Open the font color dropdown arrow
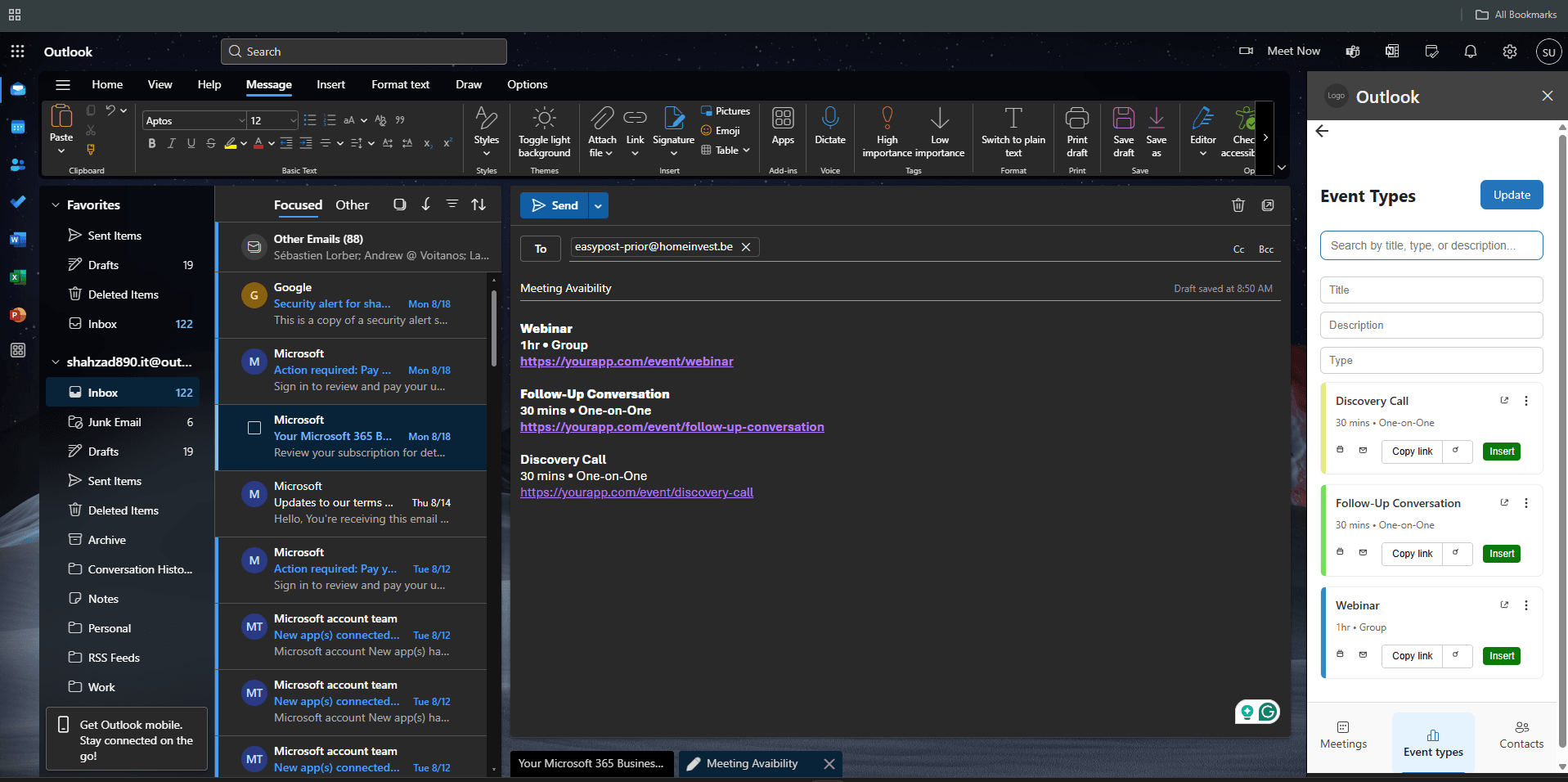The width and height of the screenshot is (1568, 782). (x=271, y=143)
